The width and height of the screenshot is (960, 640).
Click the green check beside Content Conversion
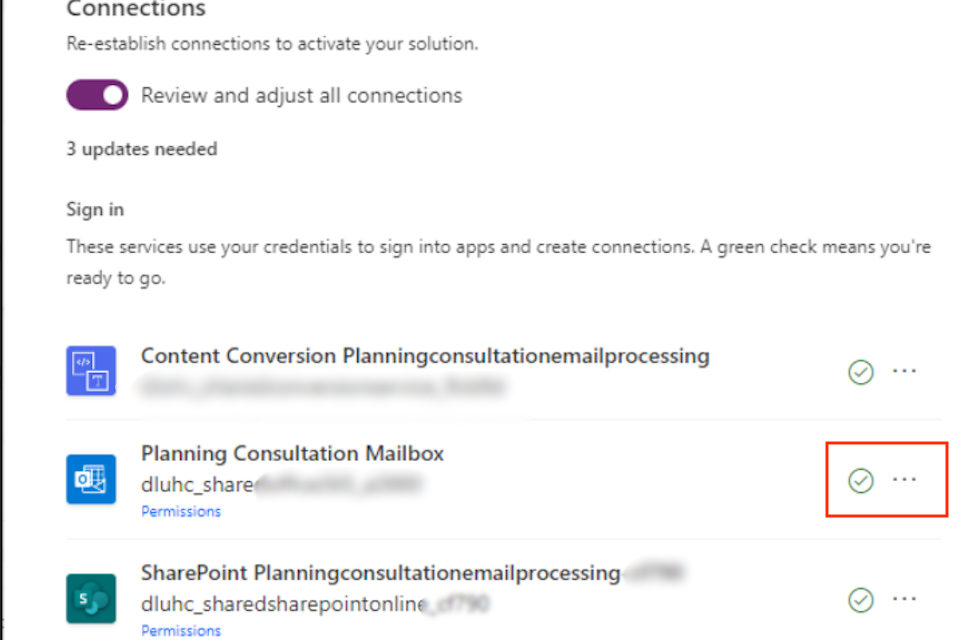coord(860,372)
